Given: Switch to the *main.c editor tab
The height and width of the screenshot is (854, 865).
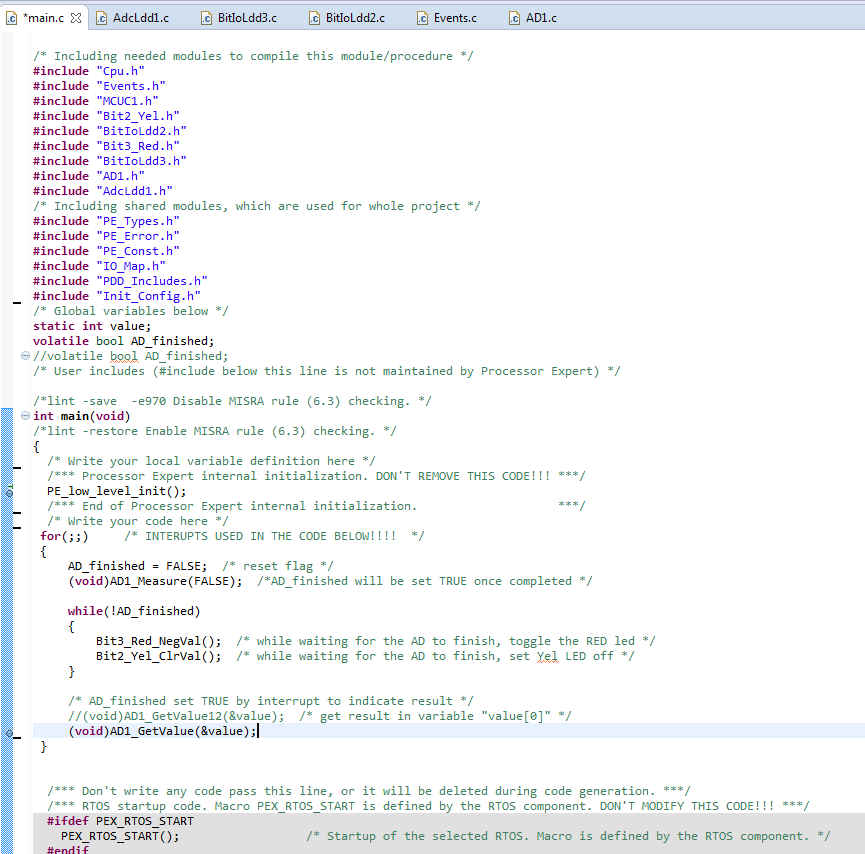Looking at the screenshot, I should [x=43, y=18].
